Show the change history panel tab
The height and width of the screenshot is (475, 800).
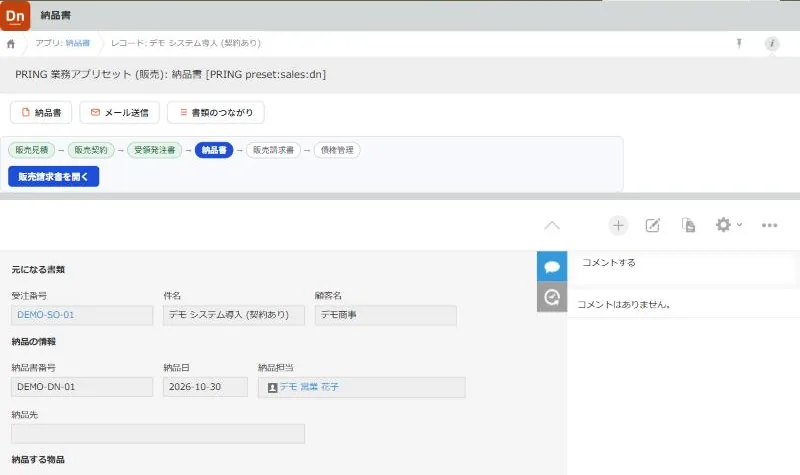pos(552,297)
